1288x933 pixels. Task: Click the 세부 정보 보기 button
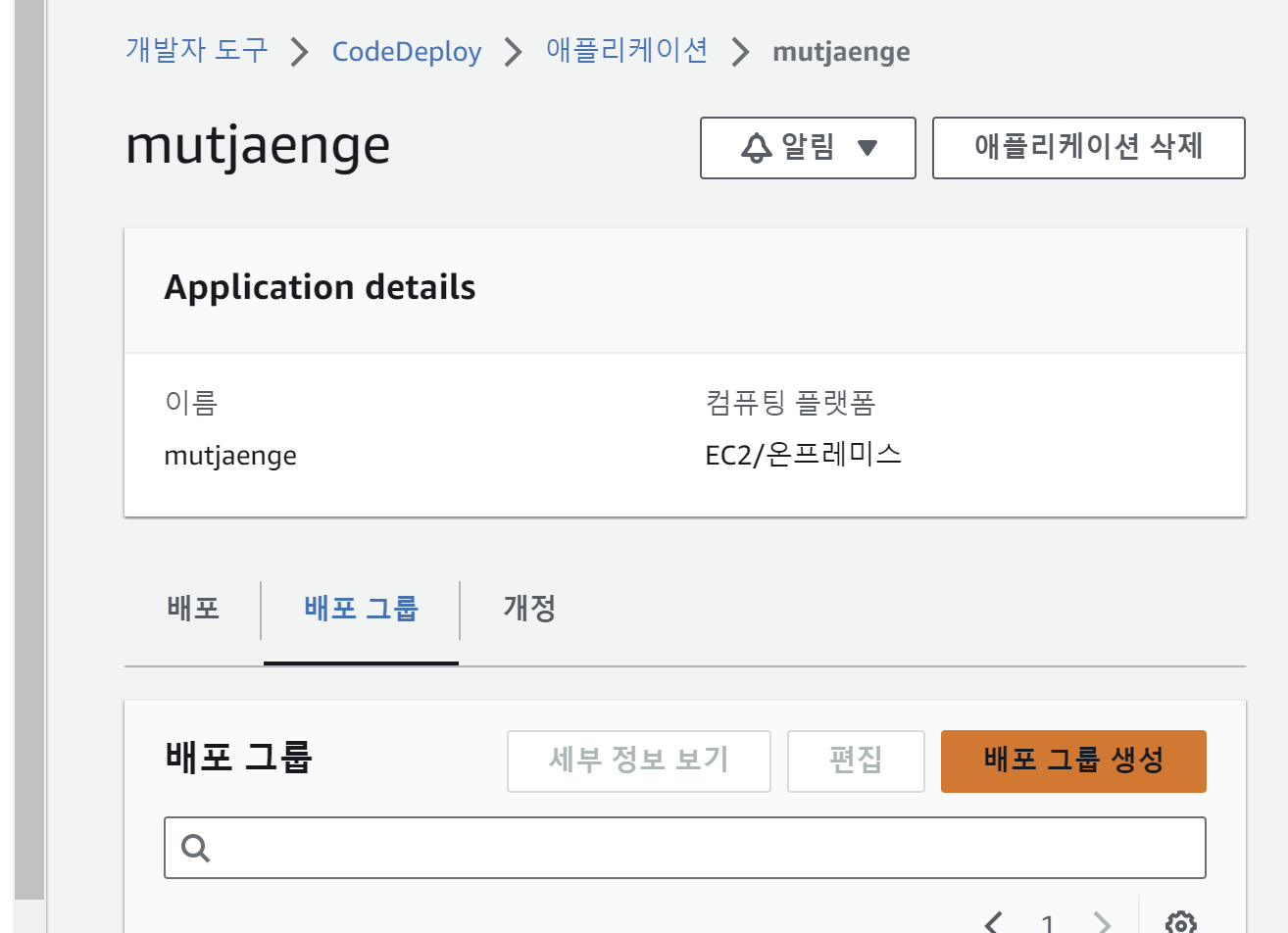[639, 761]
